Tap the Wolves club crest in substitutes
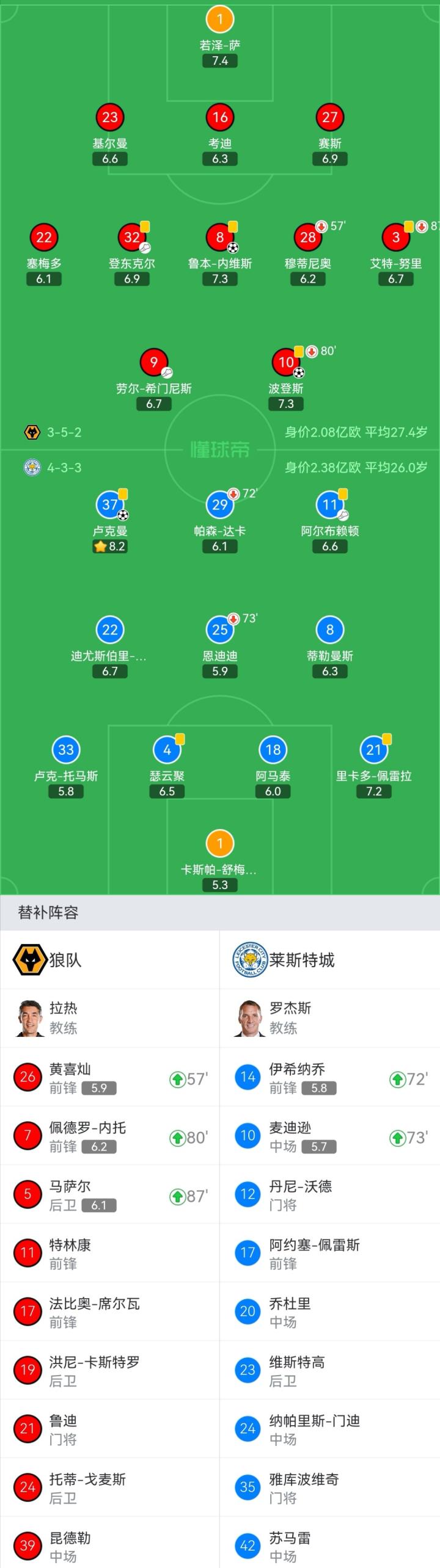The height and width of the screenshot is (1568, 440). tap(29, 960)
